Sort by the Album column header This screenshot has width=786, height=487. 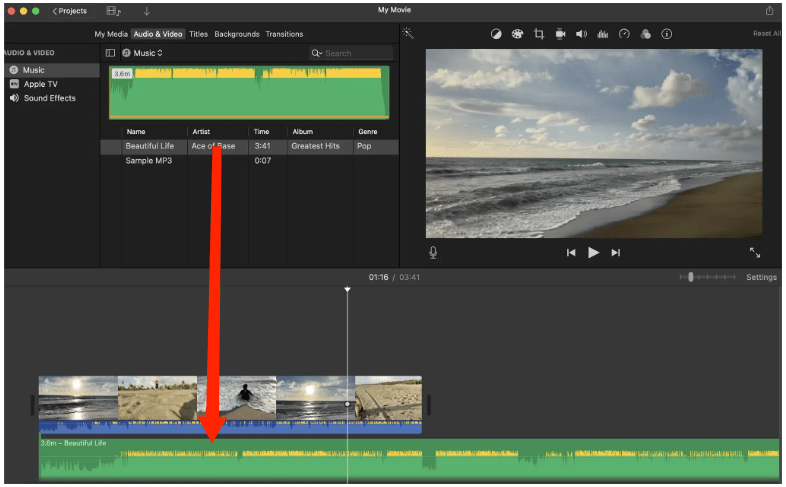[x=302, y=132]
